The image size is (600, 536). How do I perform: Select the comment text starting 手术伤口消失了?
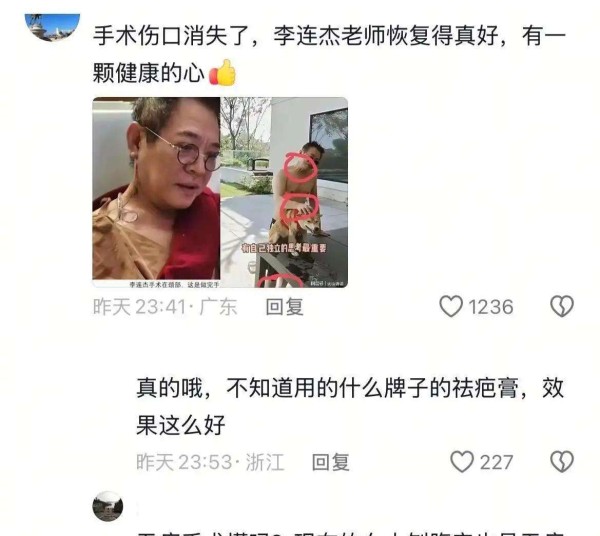(329, 54)
